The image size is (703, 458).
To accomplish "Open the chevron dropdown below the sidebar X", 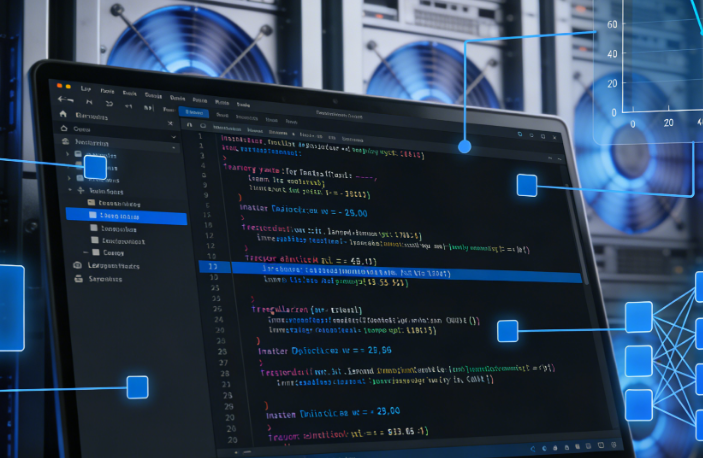I will pos(173,136).
